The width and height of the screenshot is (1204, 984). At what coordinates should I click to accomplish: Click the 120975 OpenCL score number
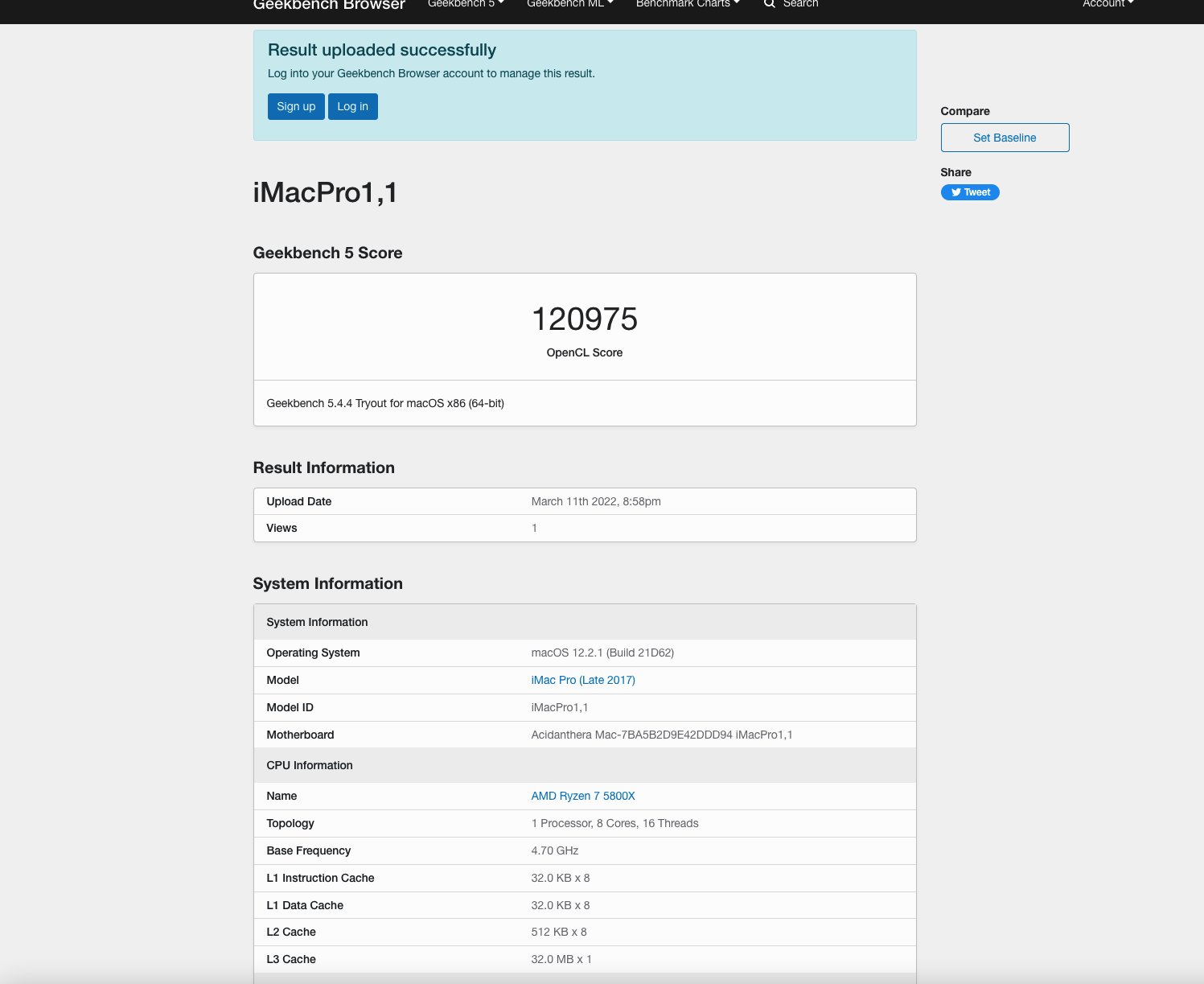click(x=585, y=319)
